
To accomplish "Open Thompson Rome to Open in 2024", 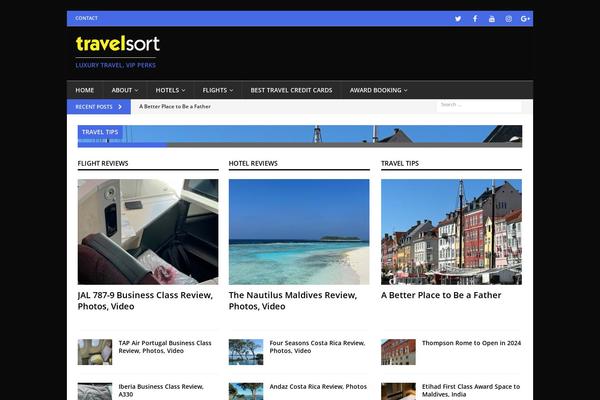I will pos(471,343).
